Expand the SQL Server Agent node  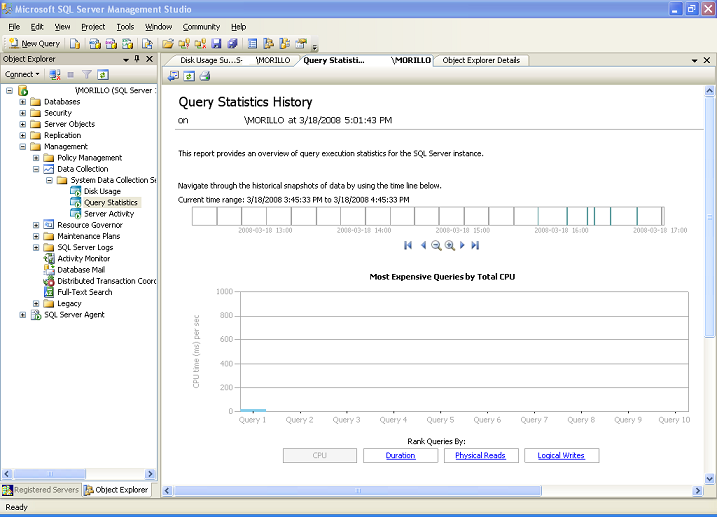pos(23,315)
